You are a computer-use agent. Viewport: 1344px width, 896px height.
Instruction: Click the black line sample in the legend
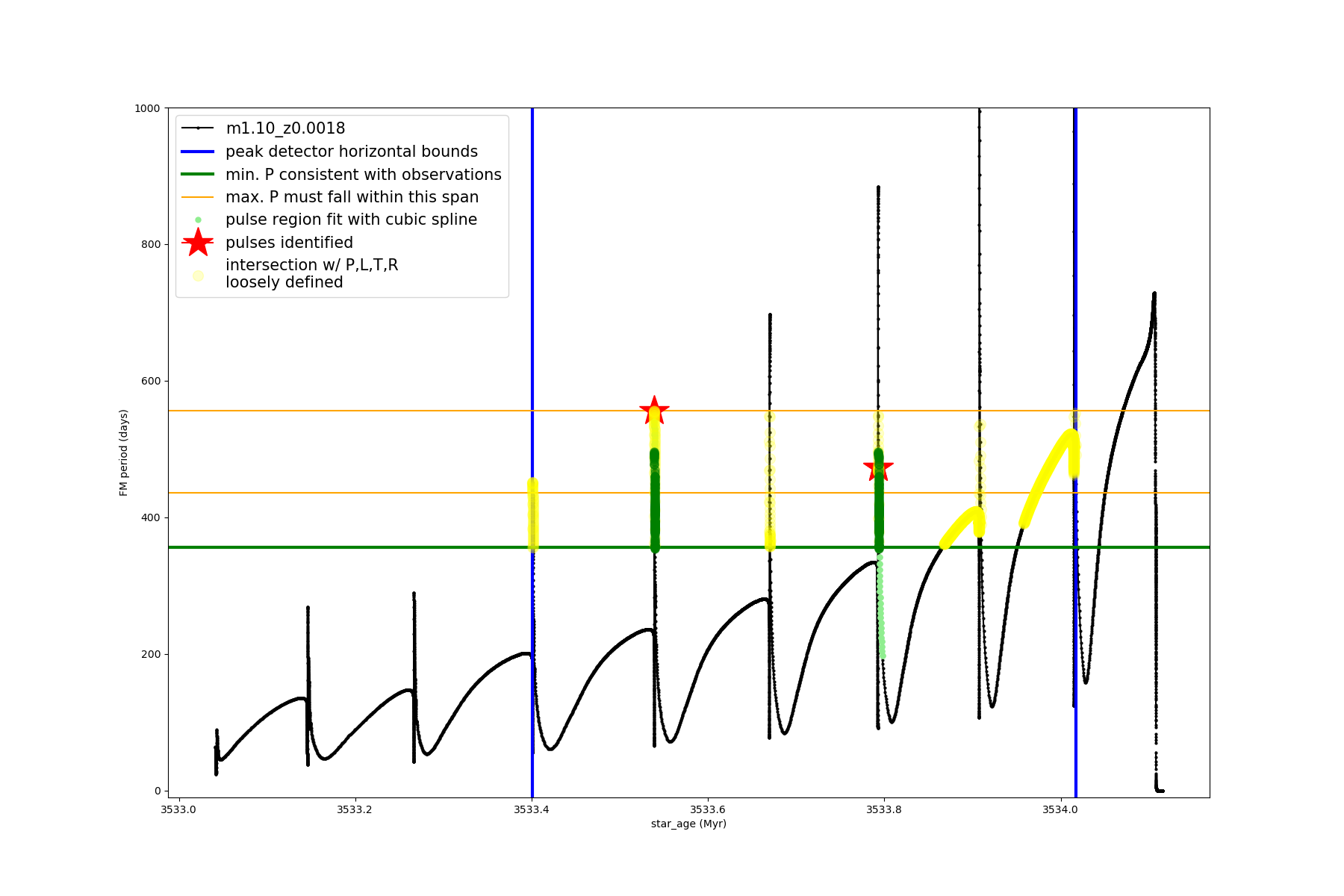pyautogui.click(x=198, y=128)
